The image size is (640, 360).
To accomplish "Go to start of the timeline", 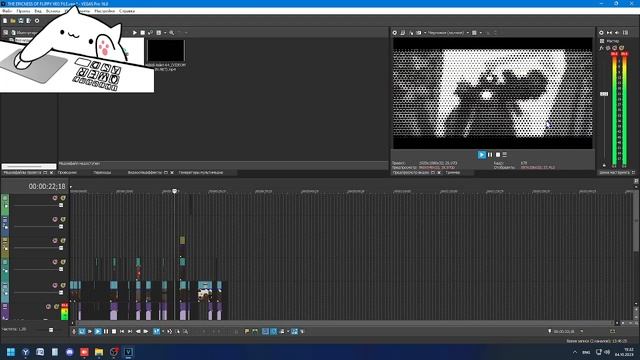I will pos(122,331).
